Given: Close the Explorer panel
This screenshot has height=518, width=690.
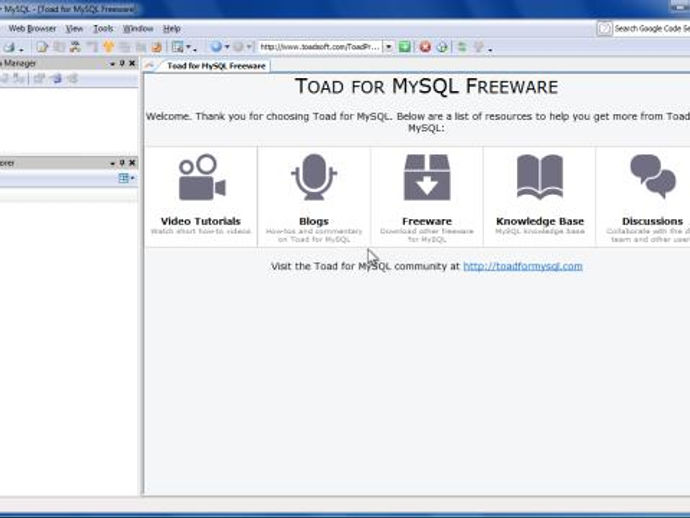Looking at the screenshot, I should click(132, 163).
